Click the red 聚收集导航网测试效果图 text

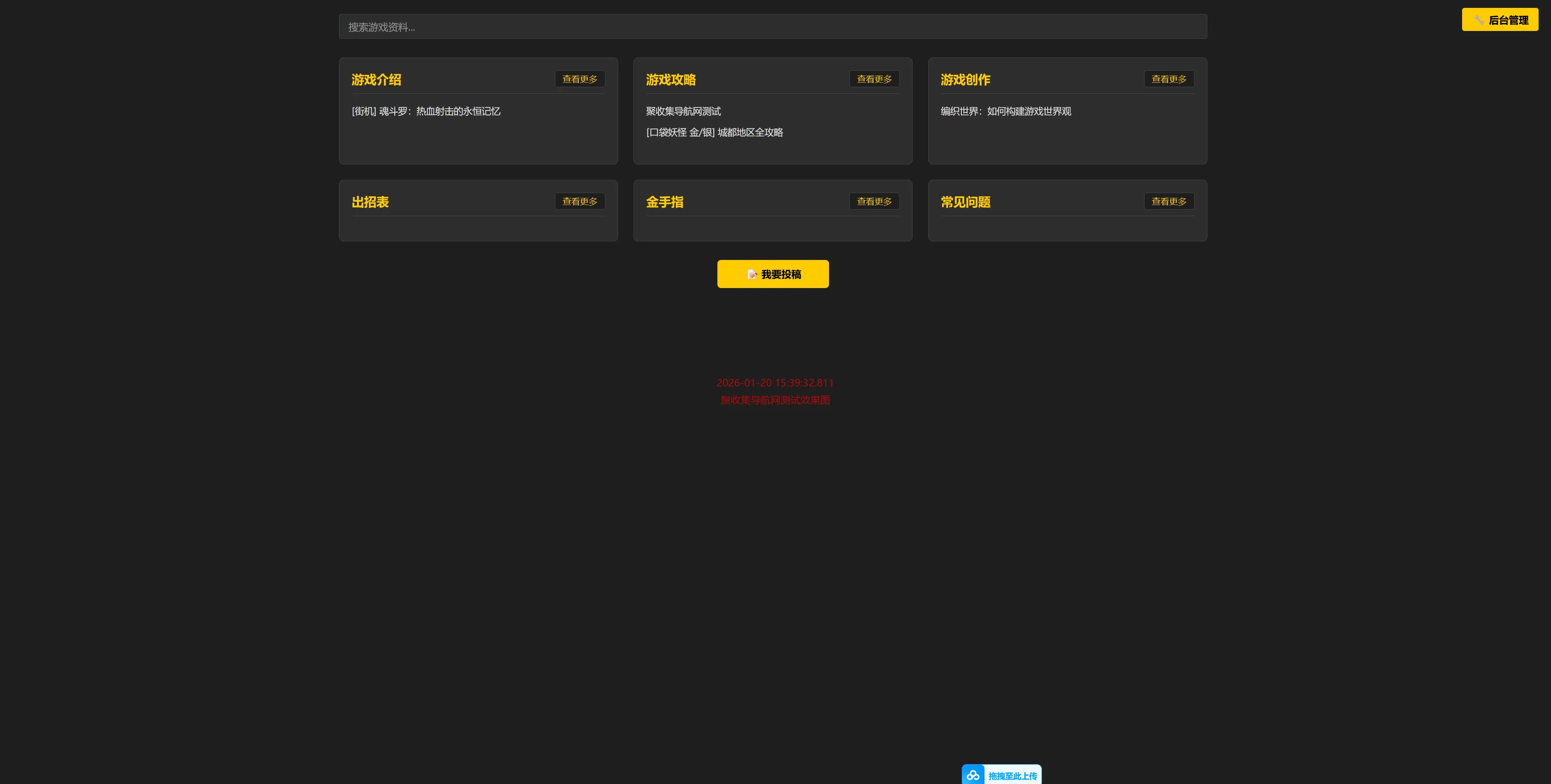[x=775, y=400]
